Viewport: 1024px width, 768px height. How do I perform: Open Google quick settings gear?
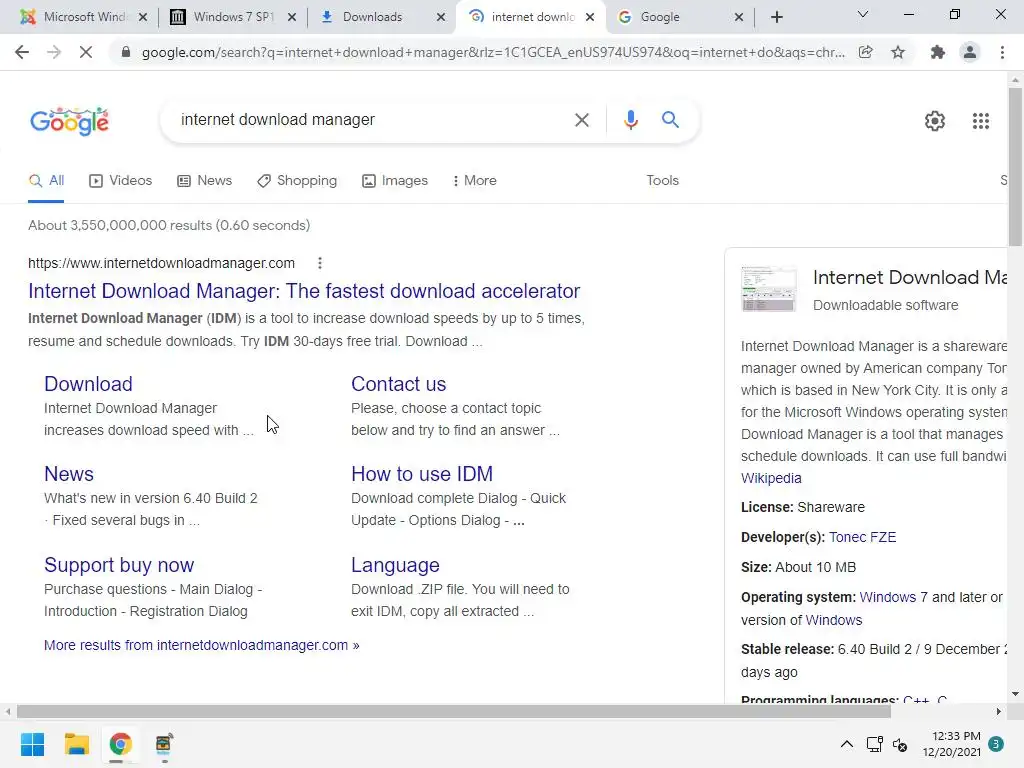pyautogui.click(x=935, y=121)
